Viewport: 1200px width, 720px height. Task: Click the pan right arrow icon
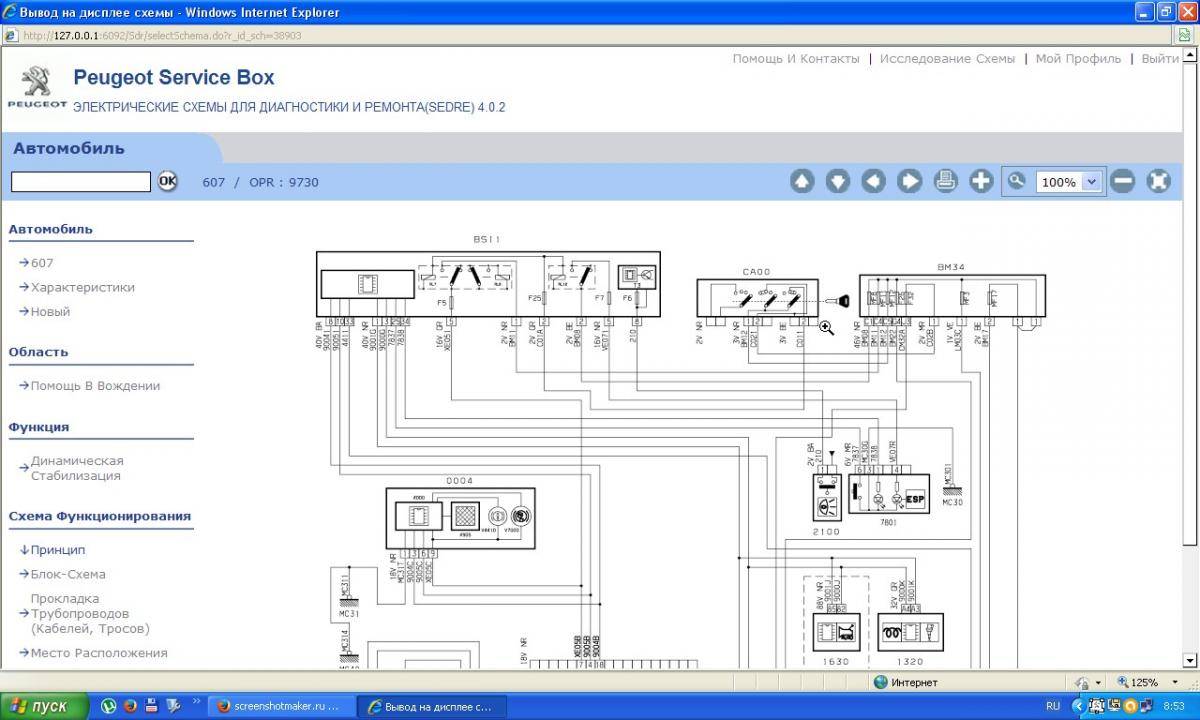coord(910,181)
